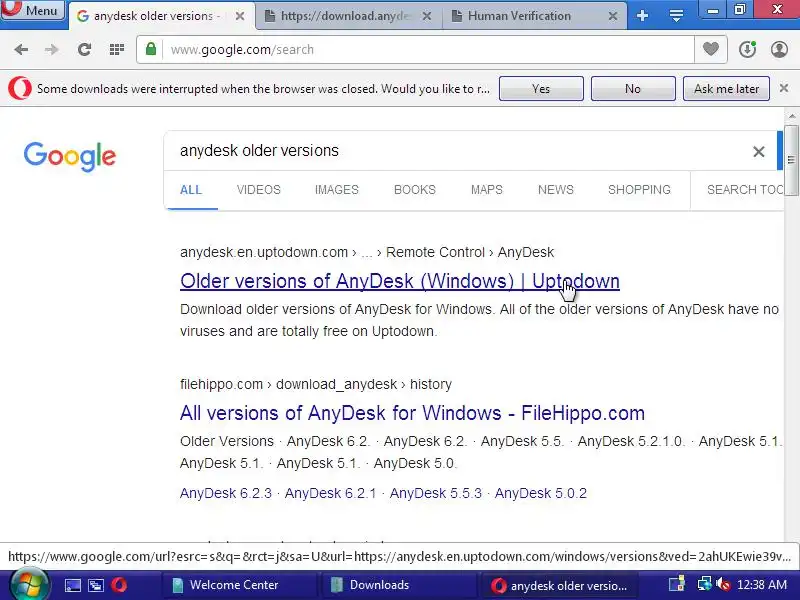Click the scrollbar up arrow

pos(791,116)
